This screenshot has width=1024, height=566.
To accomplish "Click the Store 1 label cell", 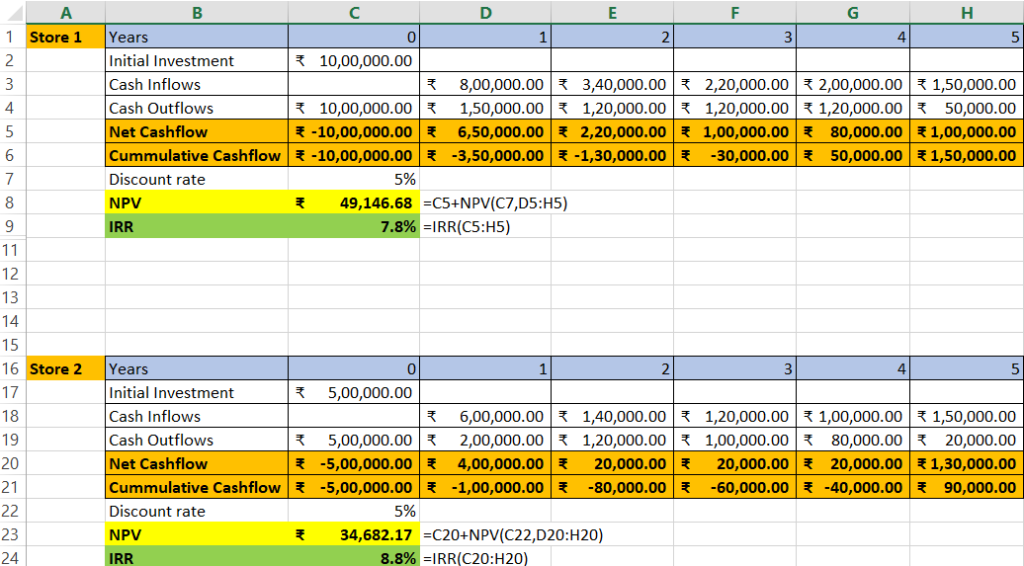I will coord(64,37).
